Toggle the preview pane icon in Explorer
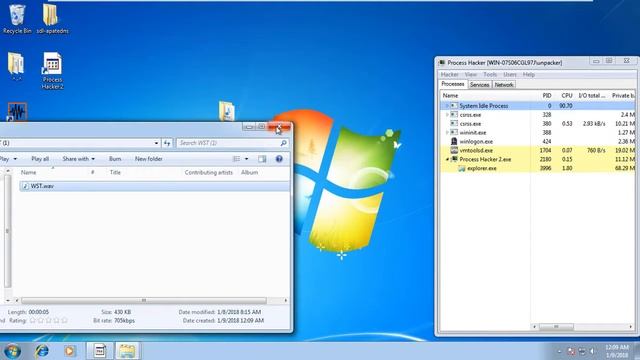This screenshot has width=640, height=360. tap(262, 159)
